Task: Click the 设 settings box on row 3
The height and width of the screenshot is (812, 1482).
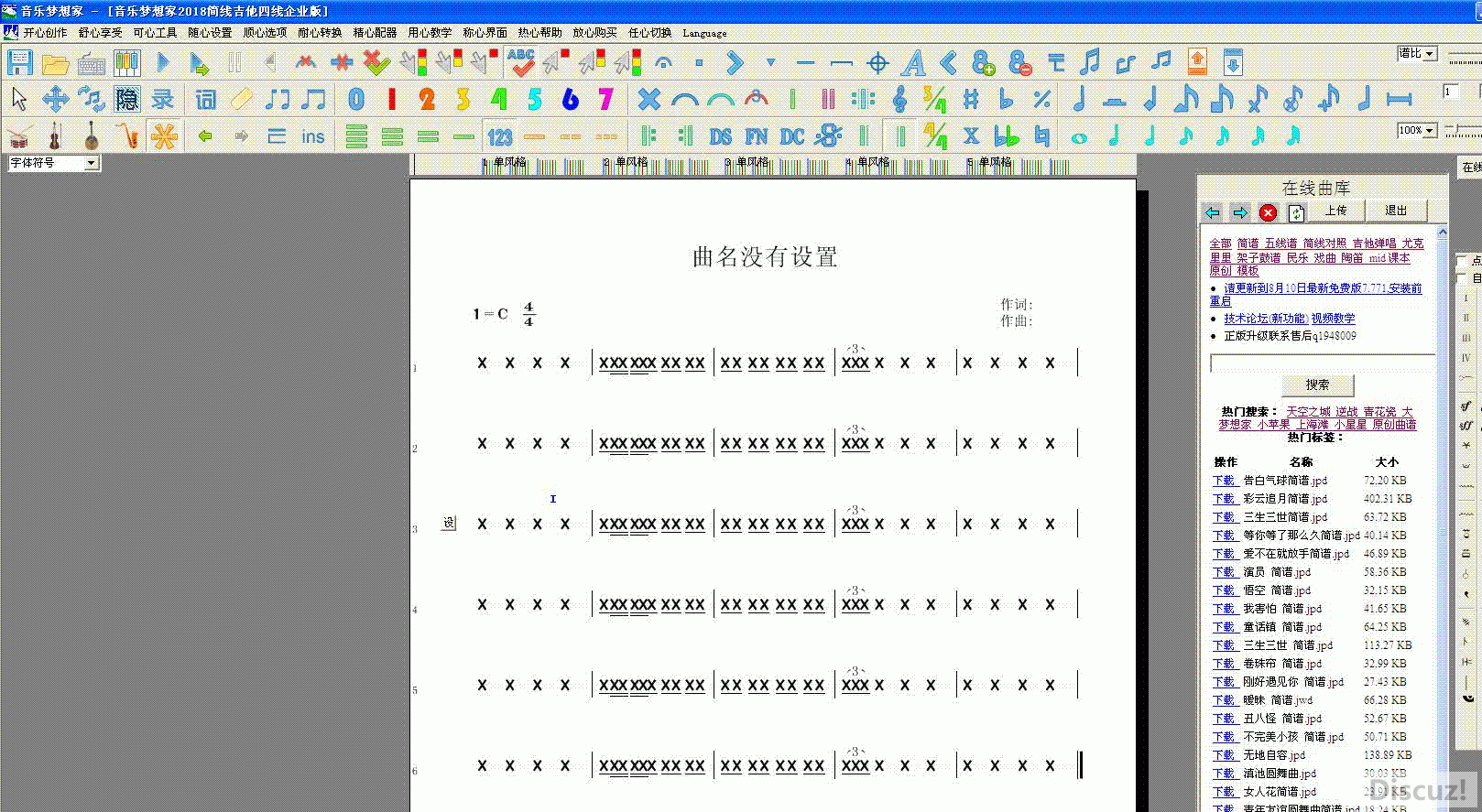Action: (448, 523)
